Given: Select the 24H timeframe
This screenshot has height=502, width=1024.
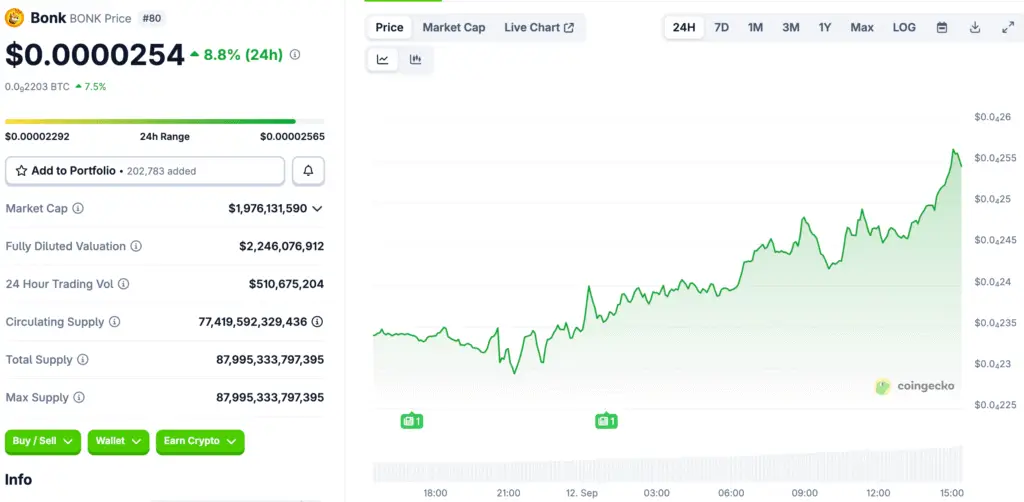Looking at the screenshot, I should 684,27.
